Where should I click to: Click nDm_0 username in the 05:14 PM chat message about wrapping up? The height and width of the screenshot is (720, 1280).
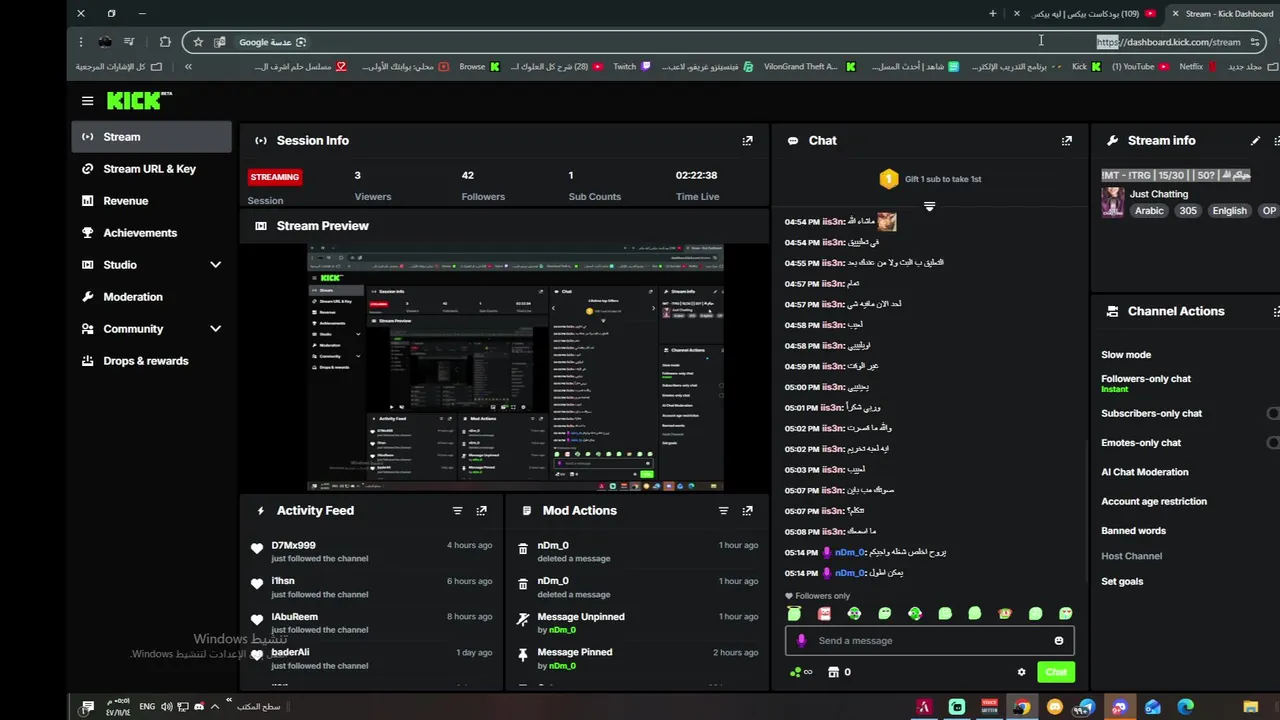(x=850, y=553)
